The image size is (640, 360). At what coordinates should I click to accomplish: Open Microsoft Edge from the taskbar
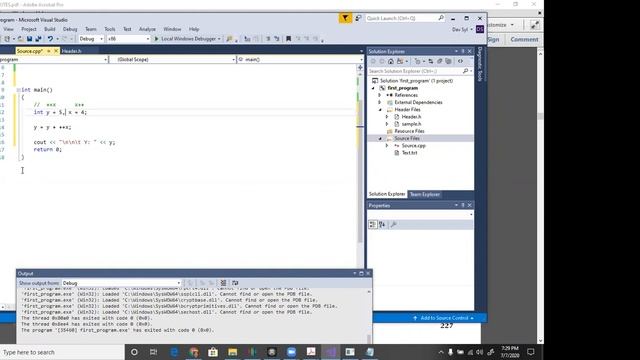[174, 352]
